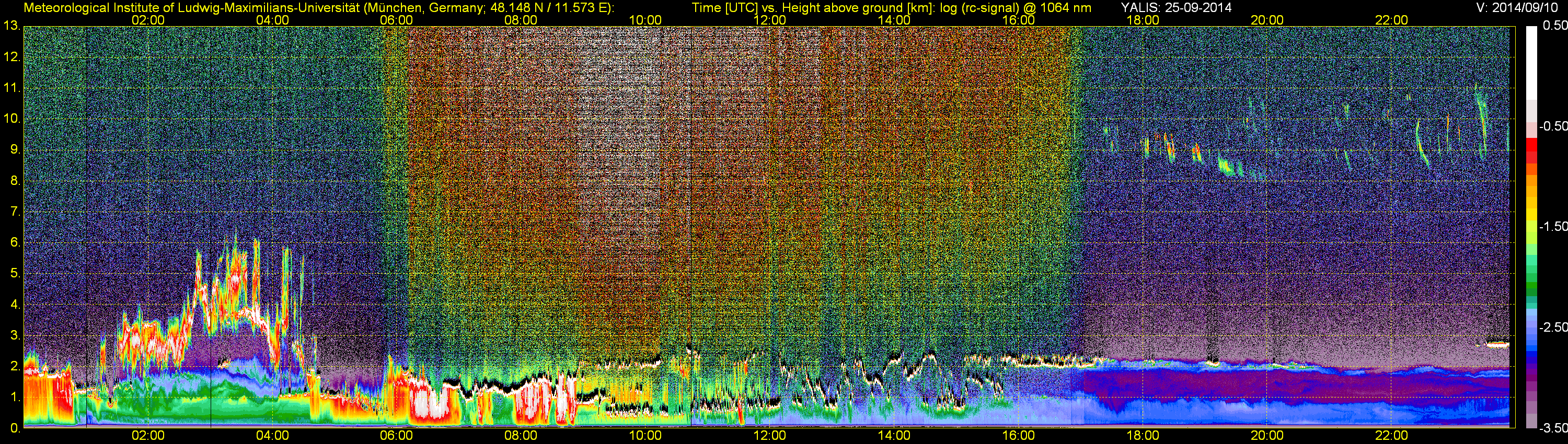The height and width of the screenshot is (444, 1568).
Task: Select the 06:00 label on the bottom time axis
Action: [396, 436]
